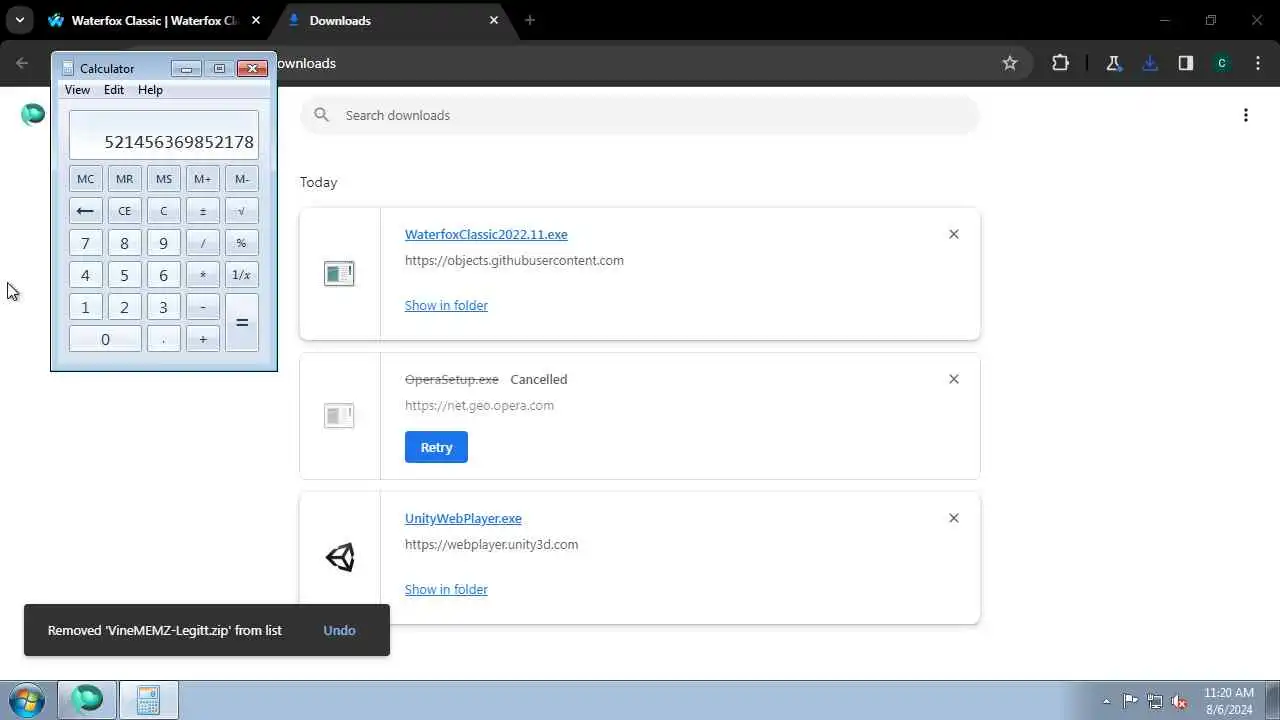Click Calculator M+ button

202,179
